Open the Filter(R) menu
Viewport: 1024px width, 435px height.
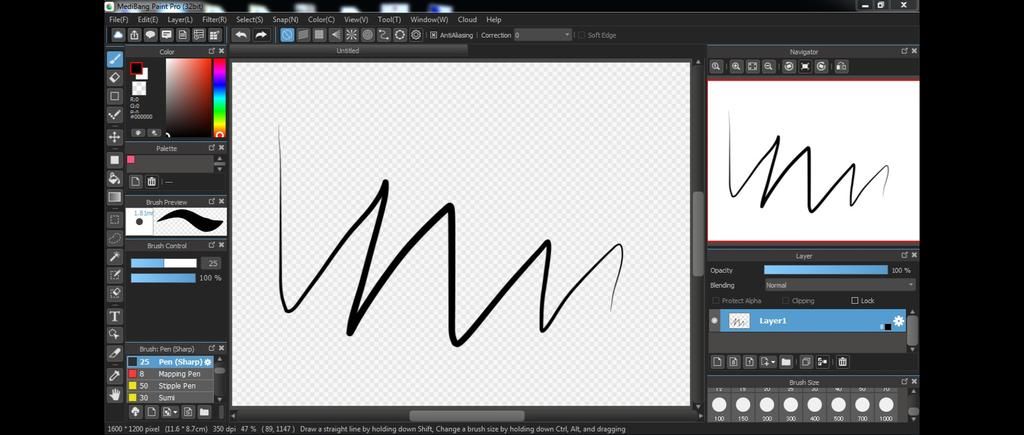click(214, 20)
